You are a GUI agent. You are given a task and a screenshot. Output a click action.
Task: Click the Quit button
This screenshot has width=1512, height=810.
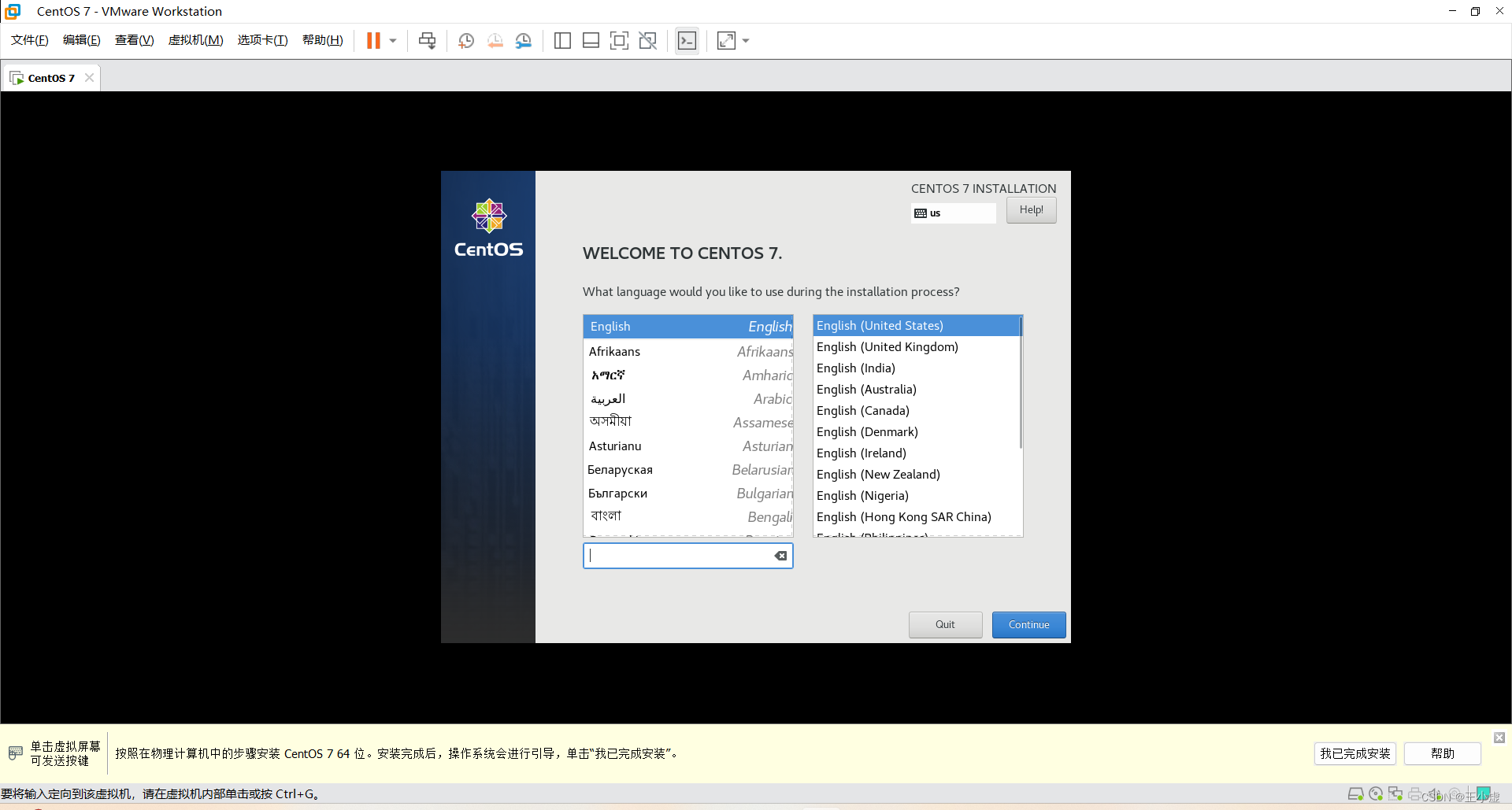(x=945, y=625)
